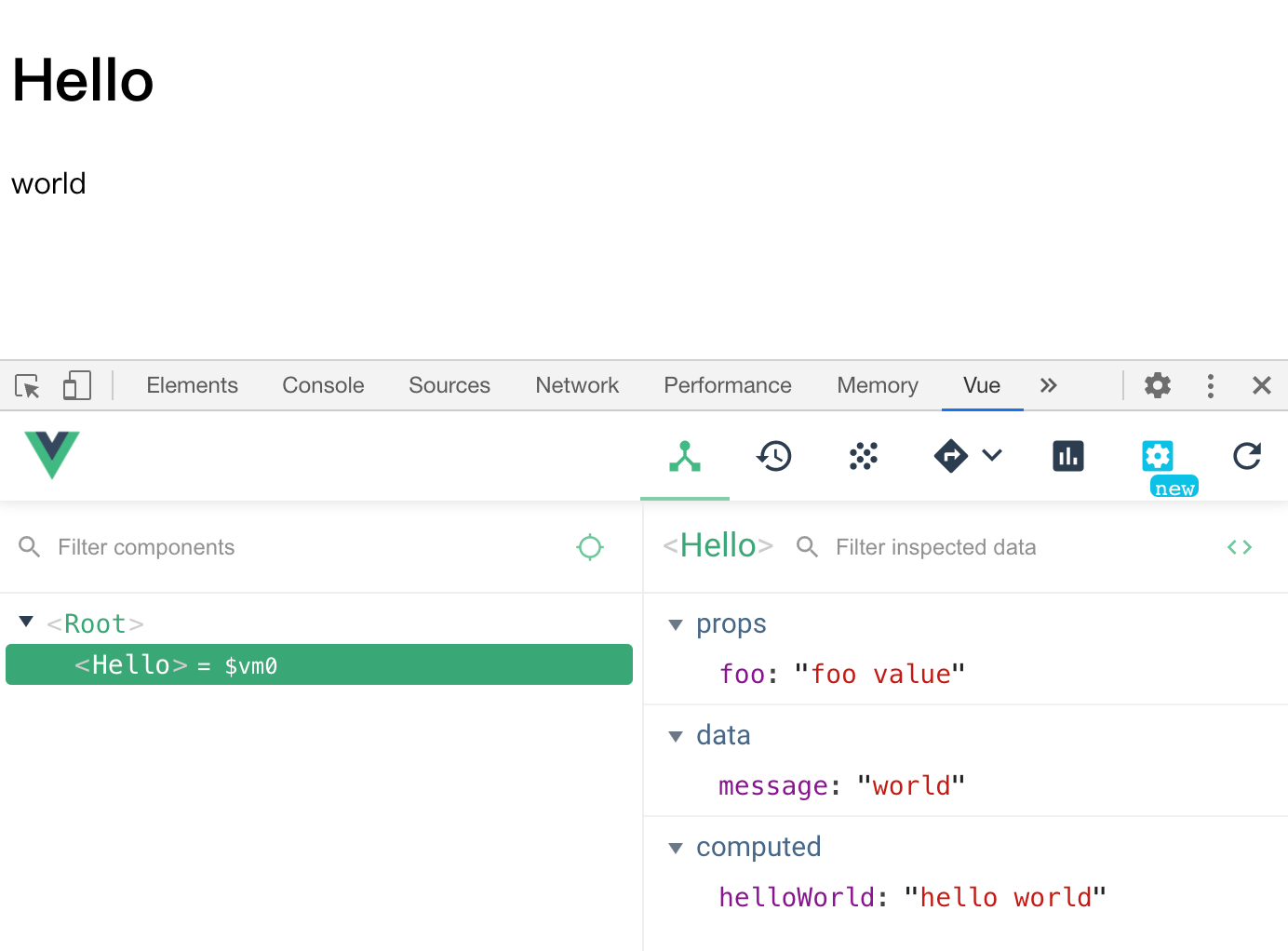Click the refresh devtools icon
Image resolution: width=1288 pixels, height=951 pixels.
pyautogui.click(x=1247, y=457)
